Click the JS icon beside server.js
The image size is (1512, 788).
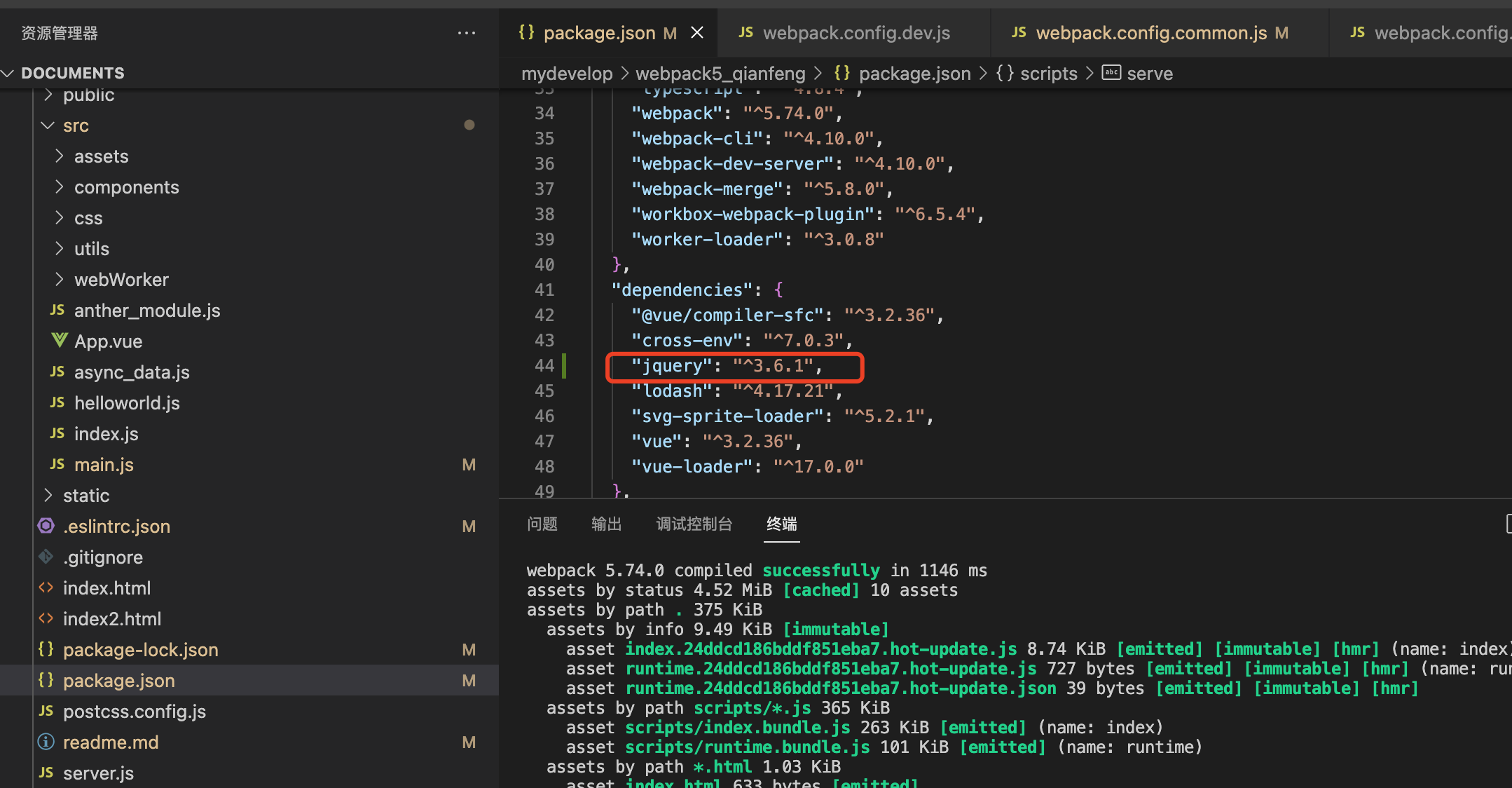(x=46, y=773)
